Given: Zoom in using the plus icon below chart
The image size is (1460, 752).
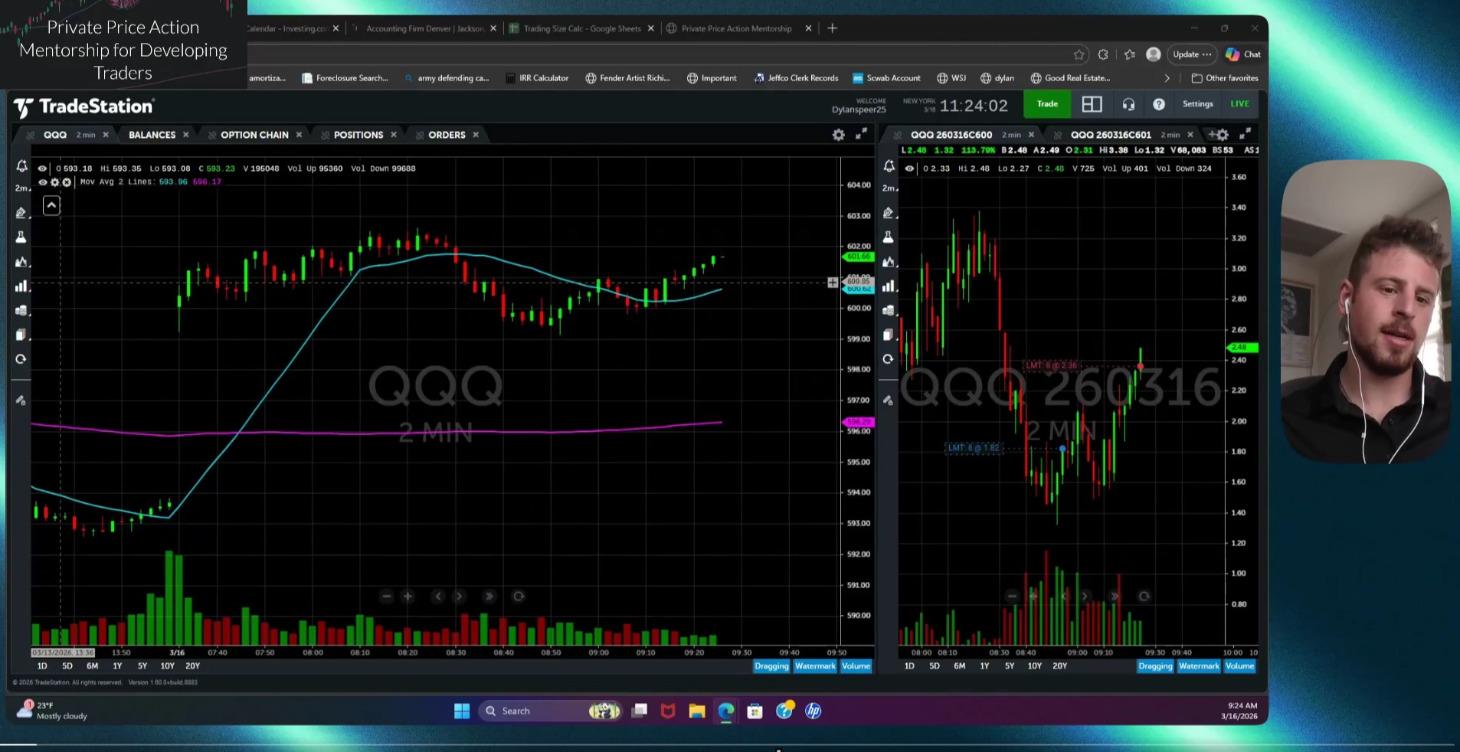Looking at the screenshot, I should (408, 596).
